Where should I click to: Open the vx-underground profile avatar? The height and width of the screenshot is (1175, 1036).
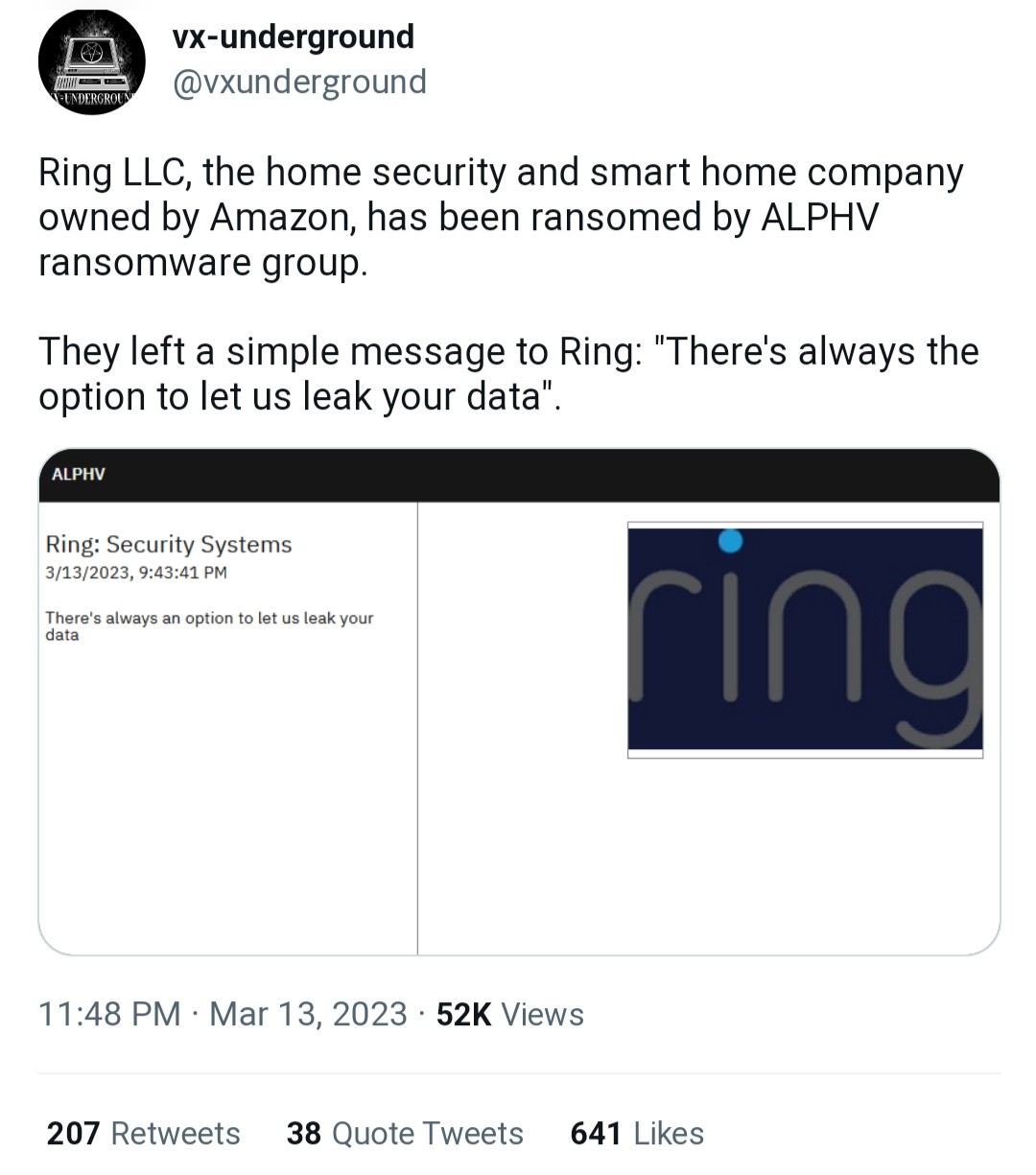pyautogui.click(x=92, y=60)
